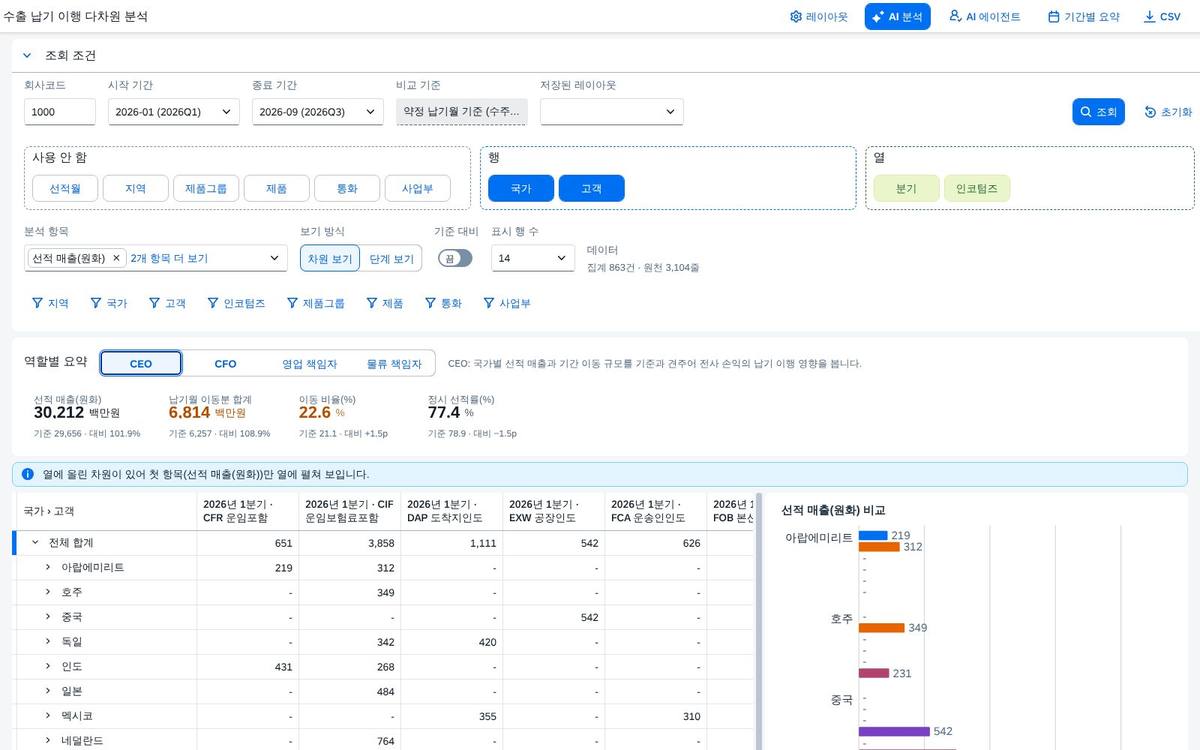This screenshot has width=1200, height=750.
Task: Expand the 아랍에미리트 row
Action: pyautogui.click(x=48, y=567)
